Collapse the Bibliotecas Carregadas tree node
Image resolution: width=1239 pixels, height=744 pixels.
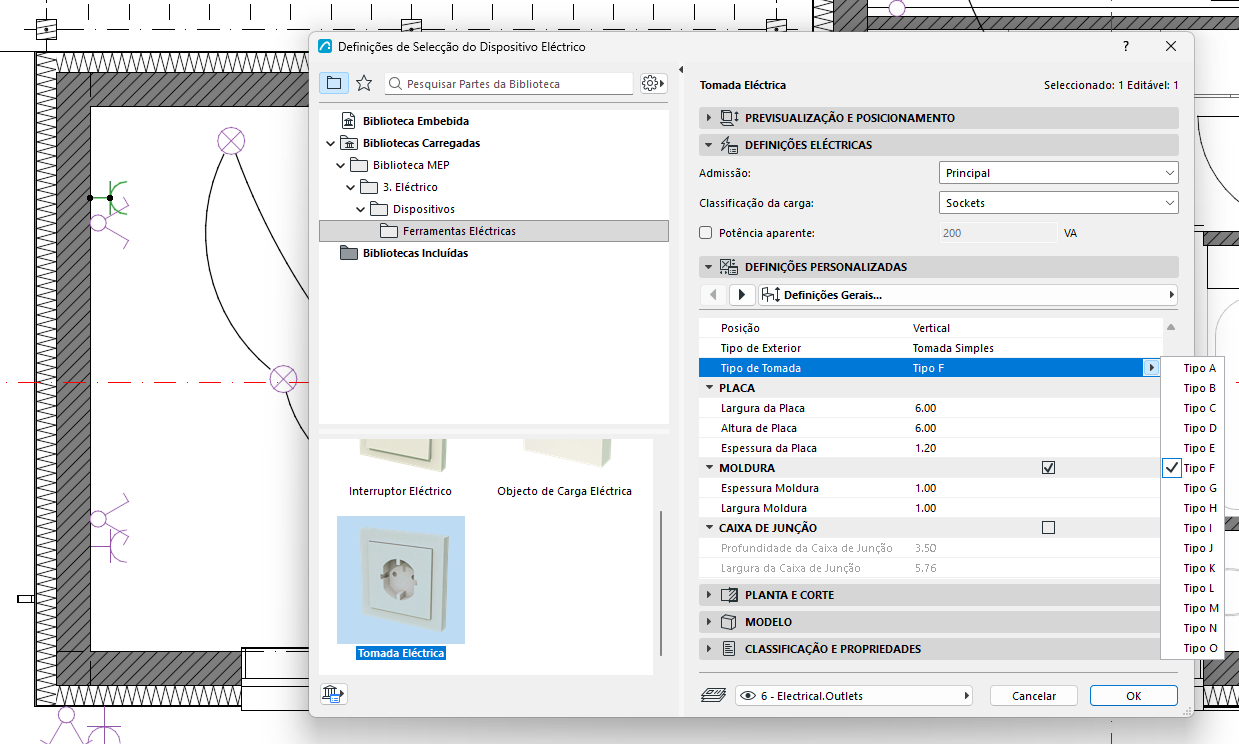pos(330,143)
